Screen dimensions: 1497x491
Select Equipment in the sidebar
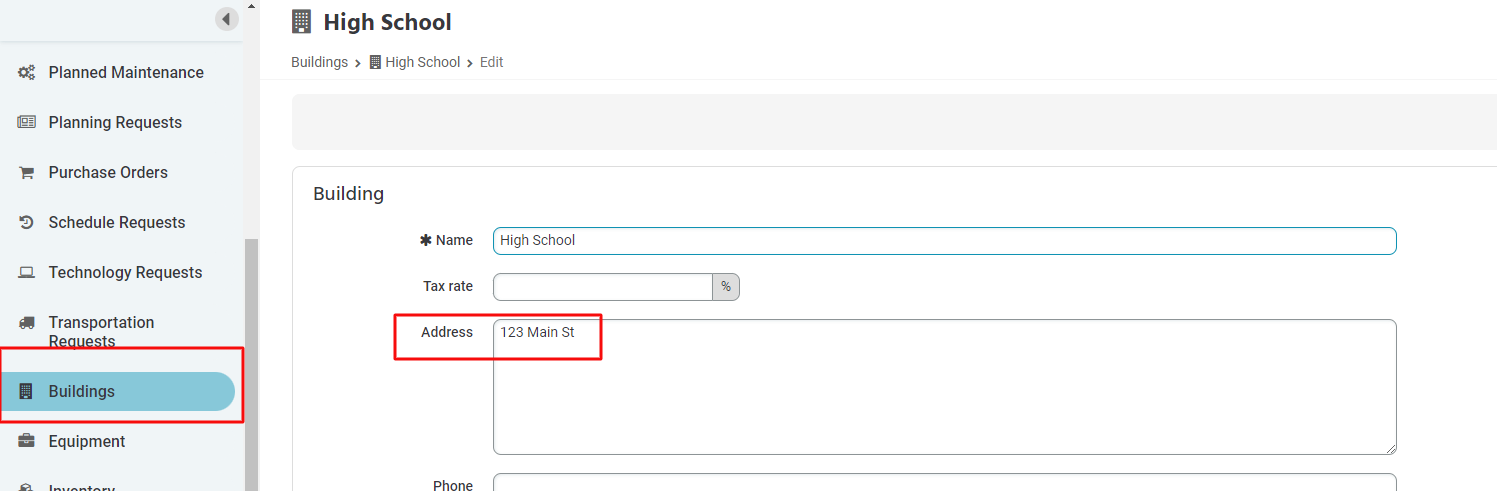[87, 441]
